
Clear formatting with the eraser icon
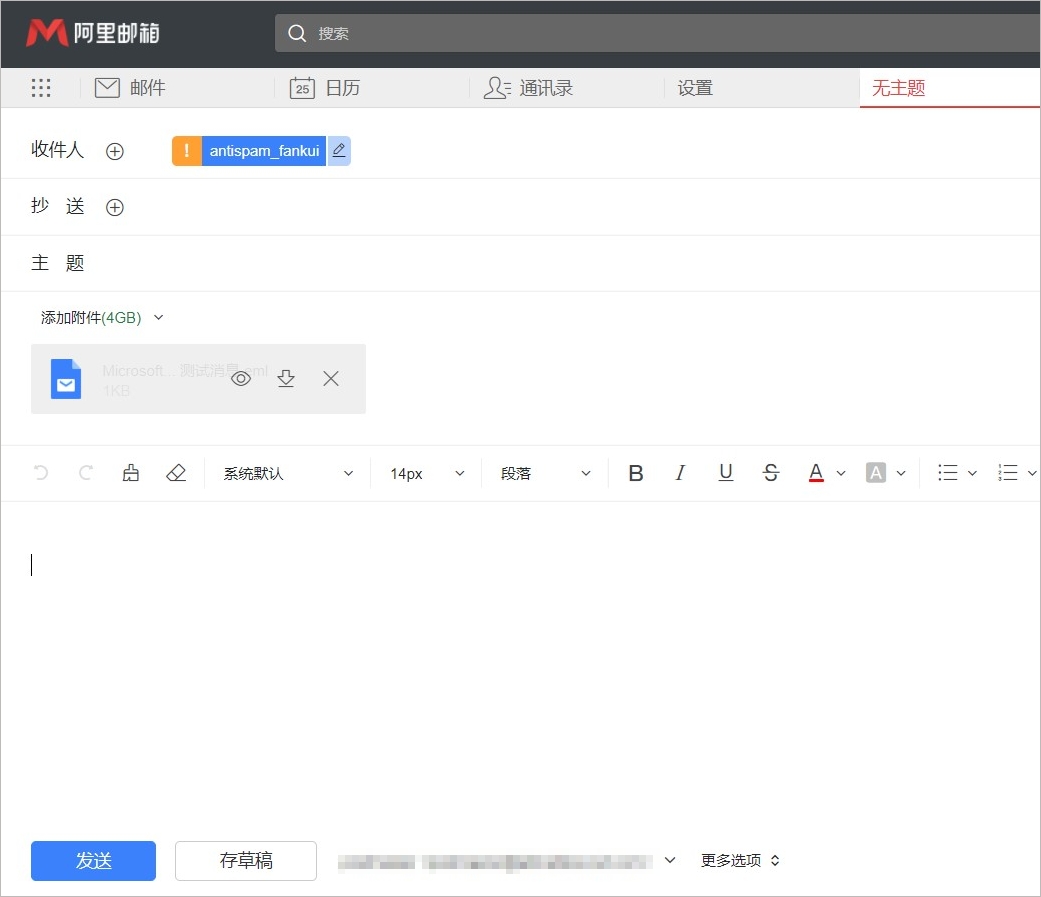click(x=176, y=472)
